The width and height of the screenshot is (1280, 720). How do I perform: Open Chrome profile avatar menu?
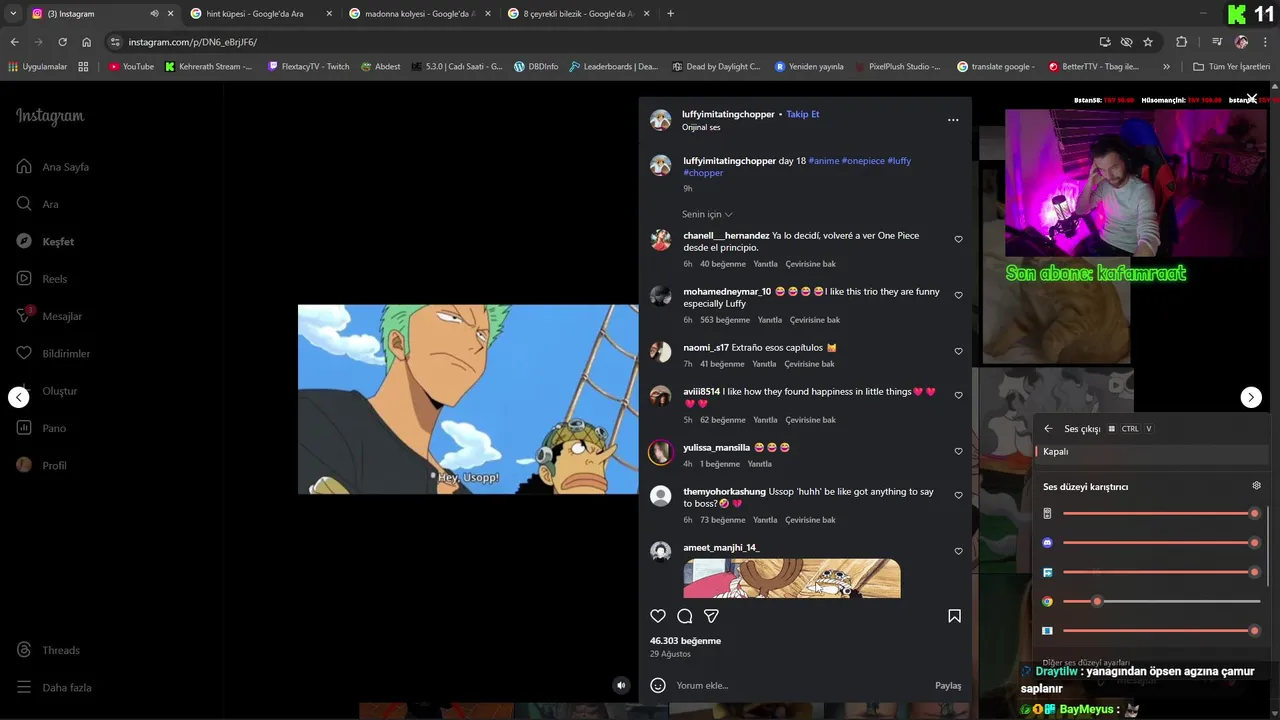pos(1241,42)
